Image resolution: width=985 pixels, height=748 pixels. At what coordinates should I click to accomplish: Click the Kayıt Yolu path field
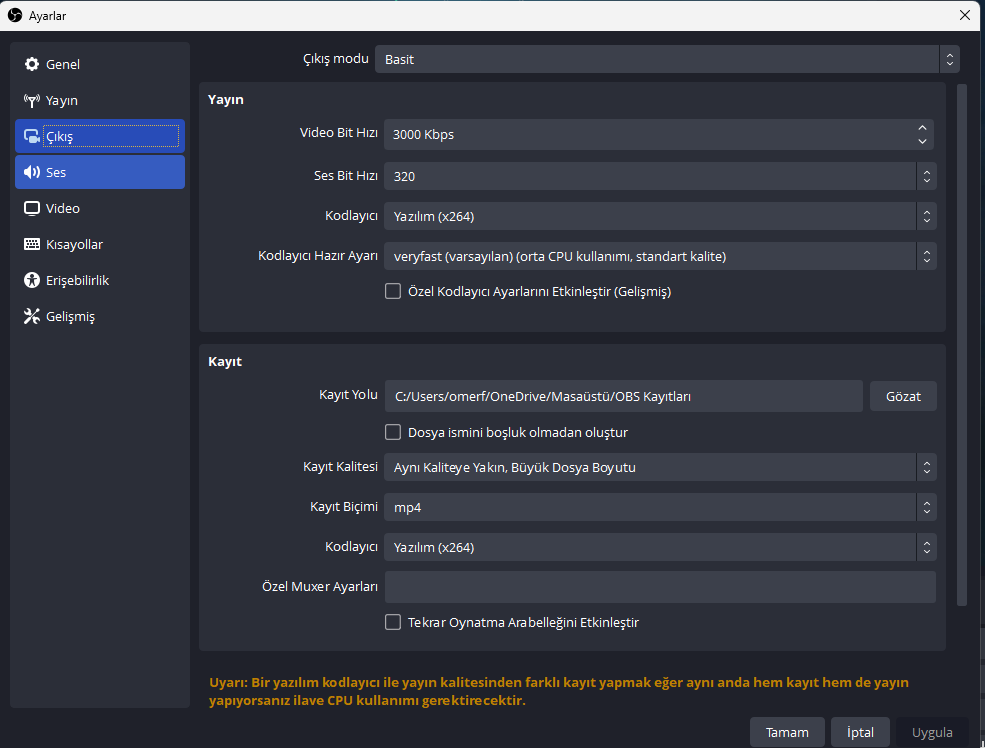click(x=624, y=396)
